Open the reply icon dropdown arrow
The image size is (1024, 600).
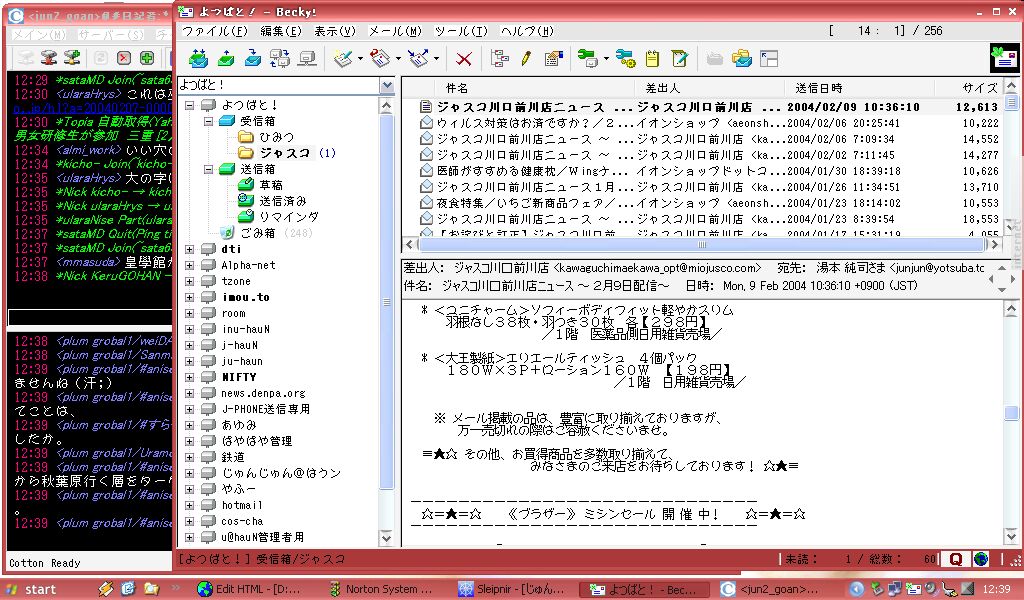[x=398, y=59]
